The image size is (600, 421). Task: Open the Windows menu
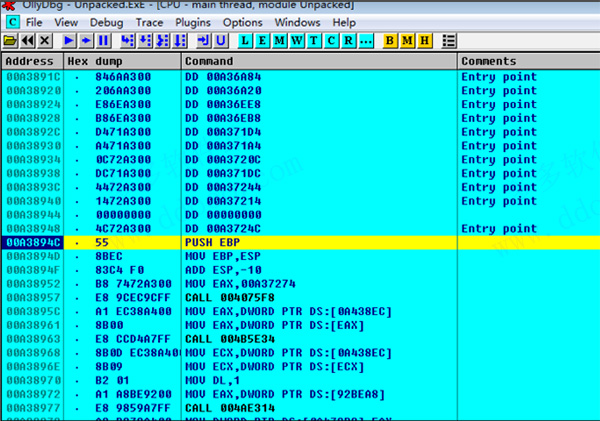coord(297,22)
